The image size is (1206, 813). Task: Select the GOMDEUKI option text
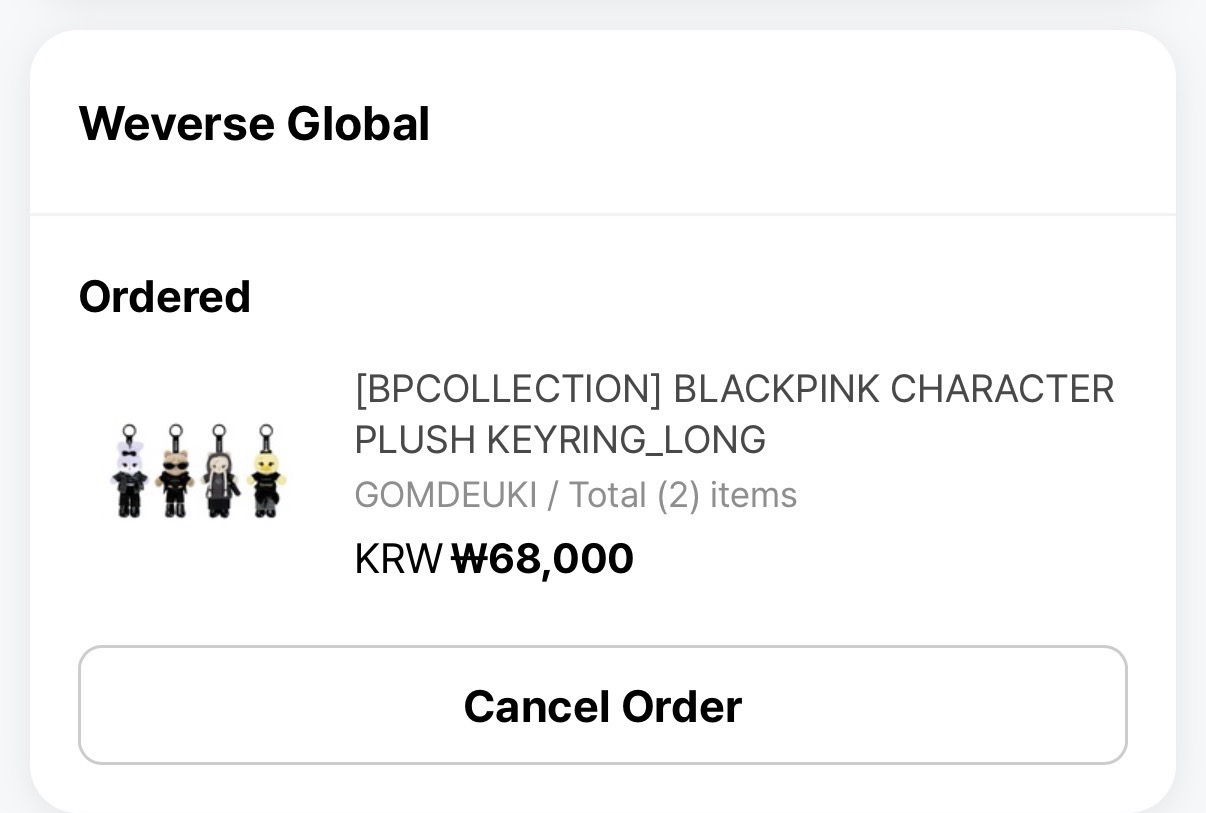pos(445,495)
